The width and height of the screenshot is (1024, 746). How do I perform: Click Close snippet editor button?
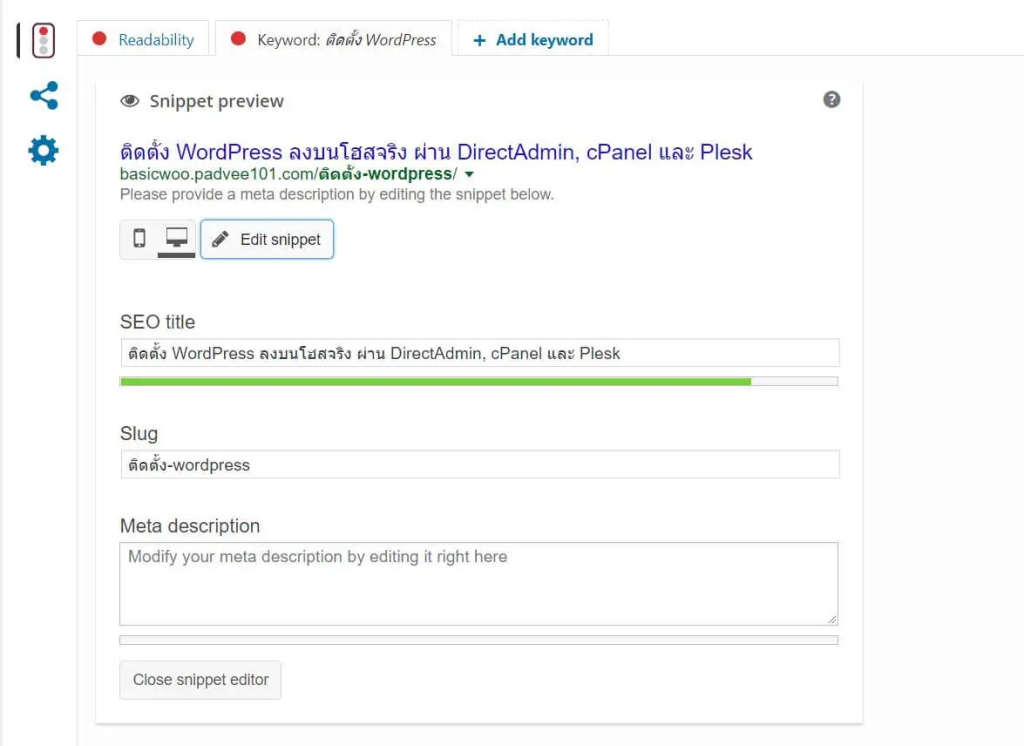click(x=200, y=679)
